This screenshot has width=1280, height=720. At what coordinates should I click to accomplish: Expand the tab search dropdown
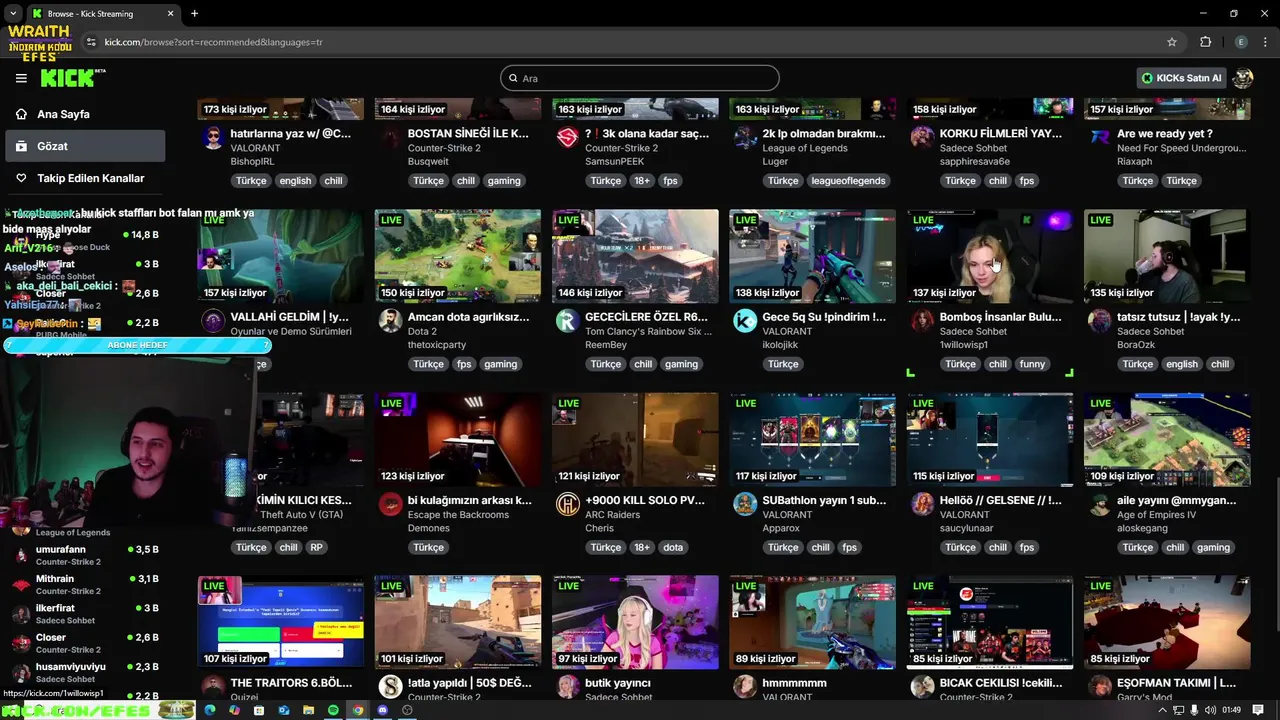pyautogui.click(x=12, y=13)
